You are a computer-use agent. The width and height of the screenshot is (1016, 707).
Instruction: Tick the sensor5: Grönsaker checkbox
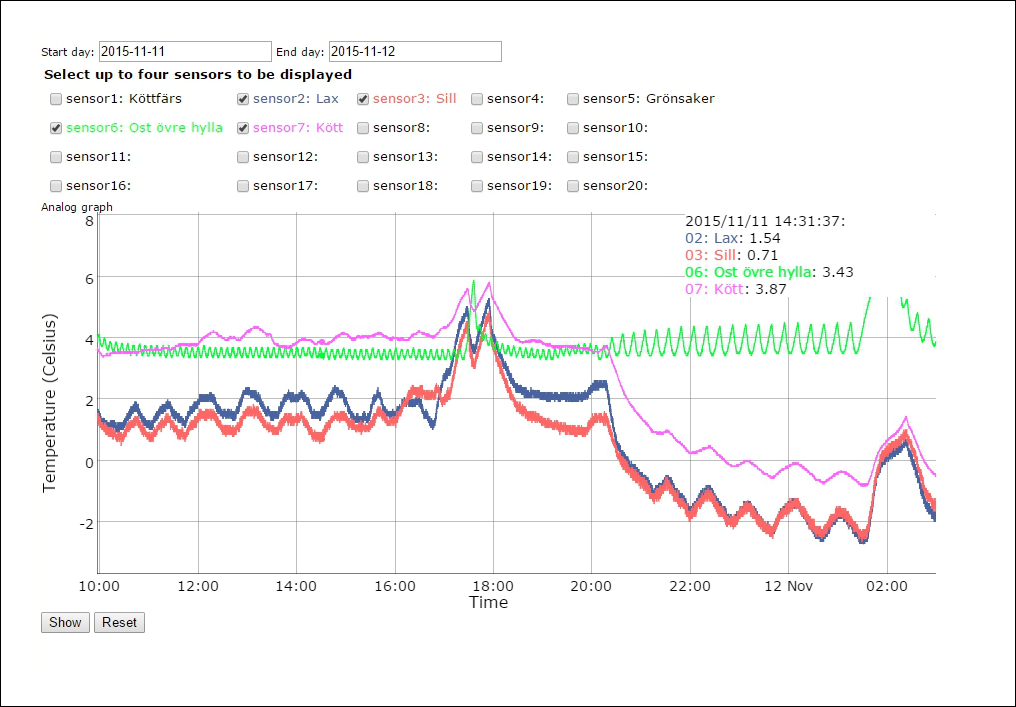573,99
